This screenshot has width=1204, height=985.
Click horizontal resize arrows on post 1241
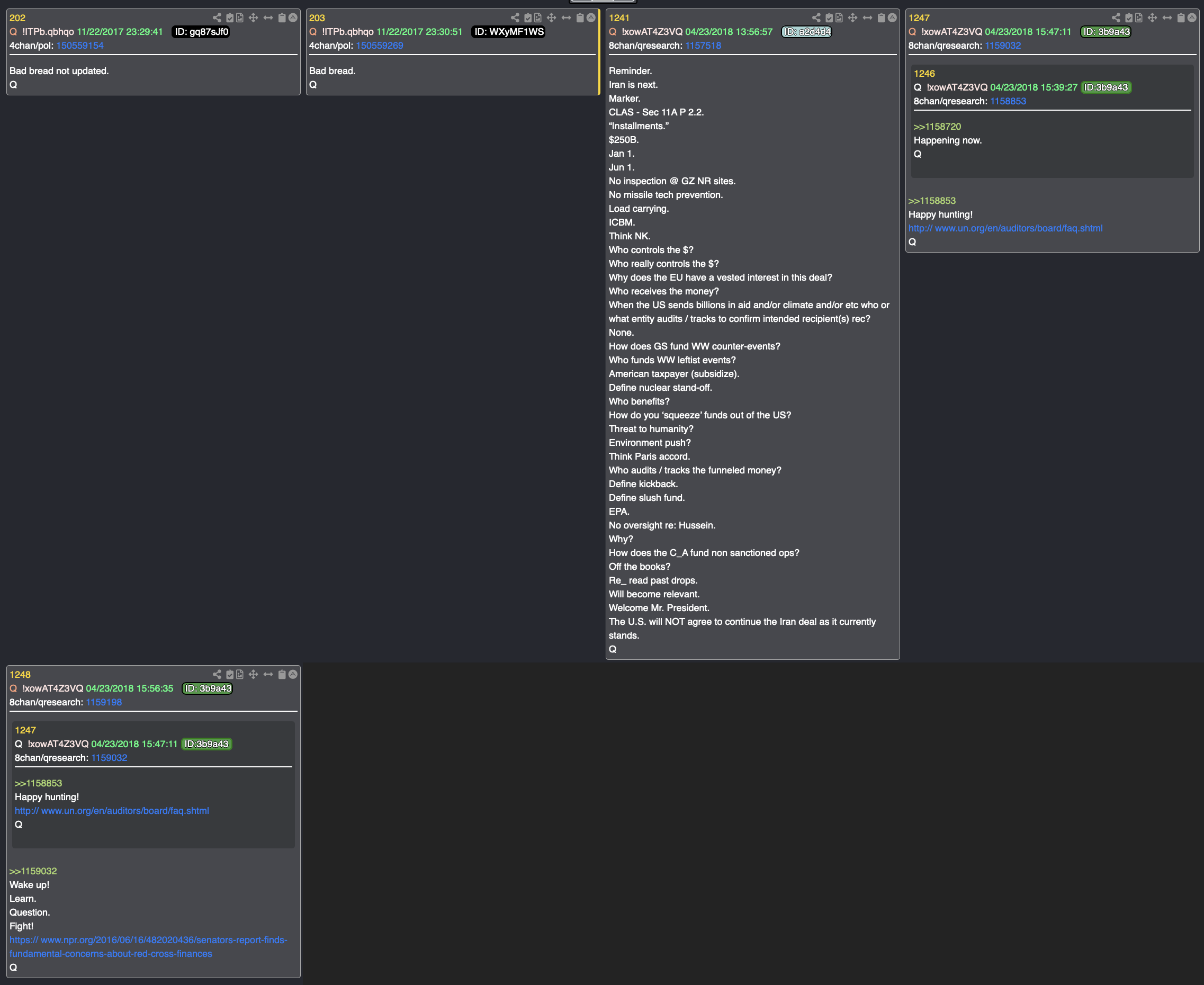867,17
